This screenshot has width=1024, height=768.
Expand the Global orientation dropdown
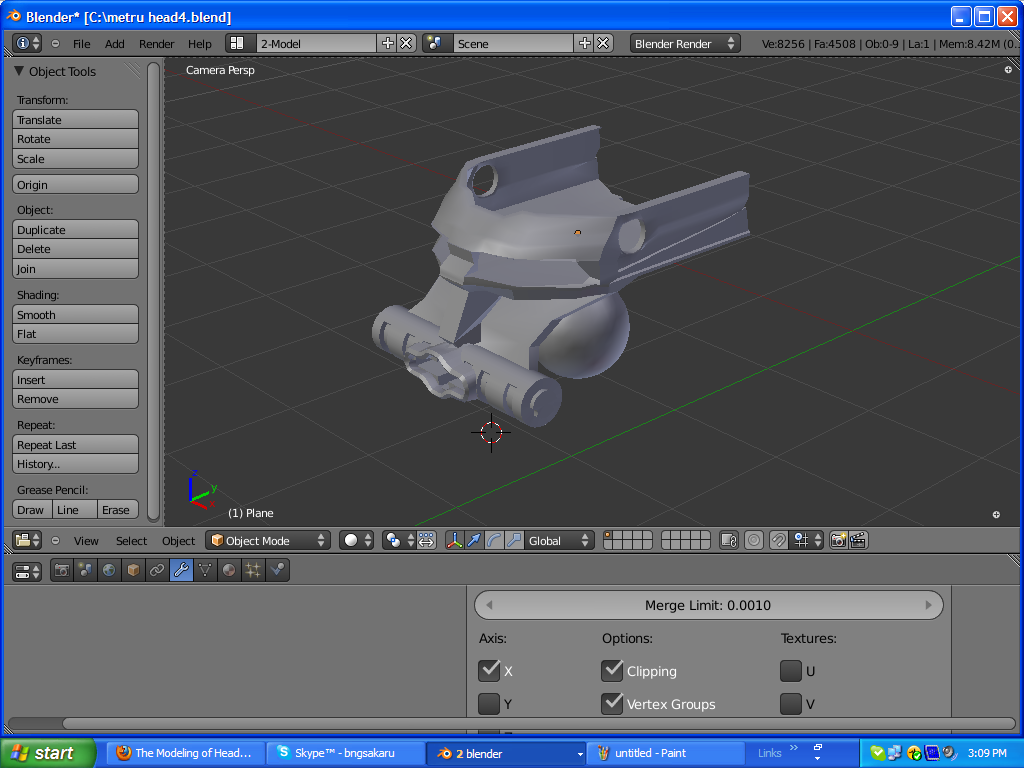[x=558, y=540]
